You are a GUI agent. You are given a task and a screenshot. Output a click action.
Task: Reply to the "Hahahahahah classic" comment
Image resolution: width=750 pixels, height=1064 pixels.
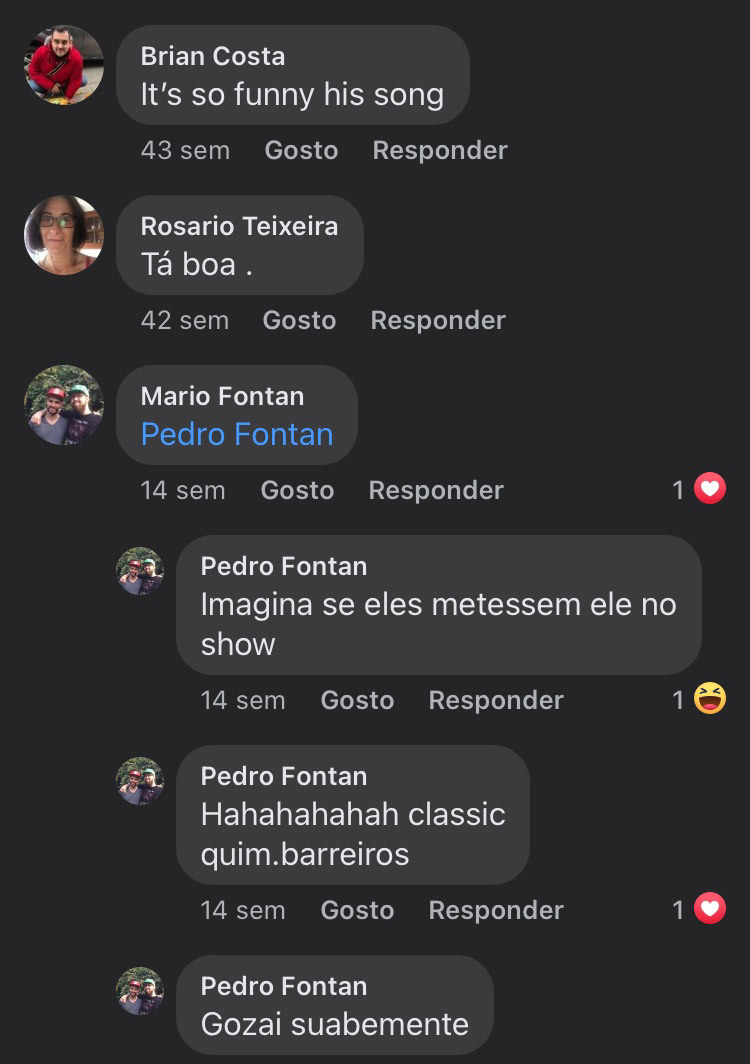(496, 910)
